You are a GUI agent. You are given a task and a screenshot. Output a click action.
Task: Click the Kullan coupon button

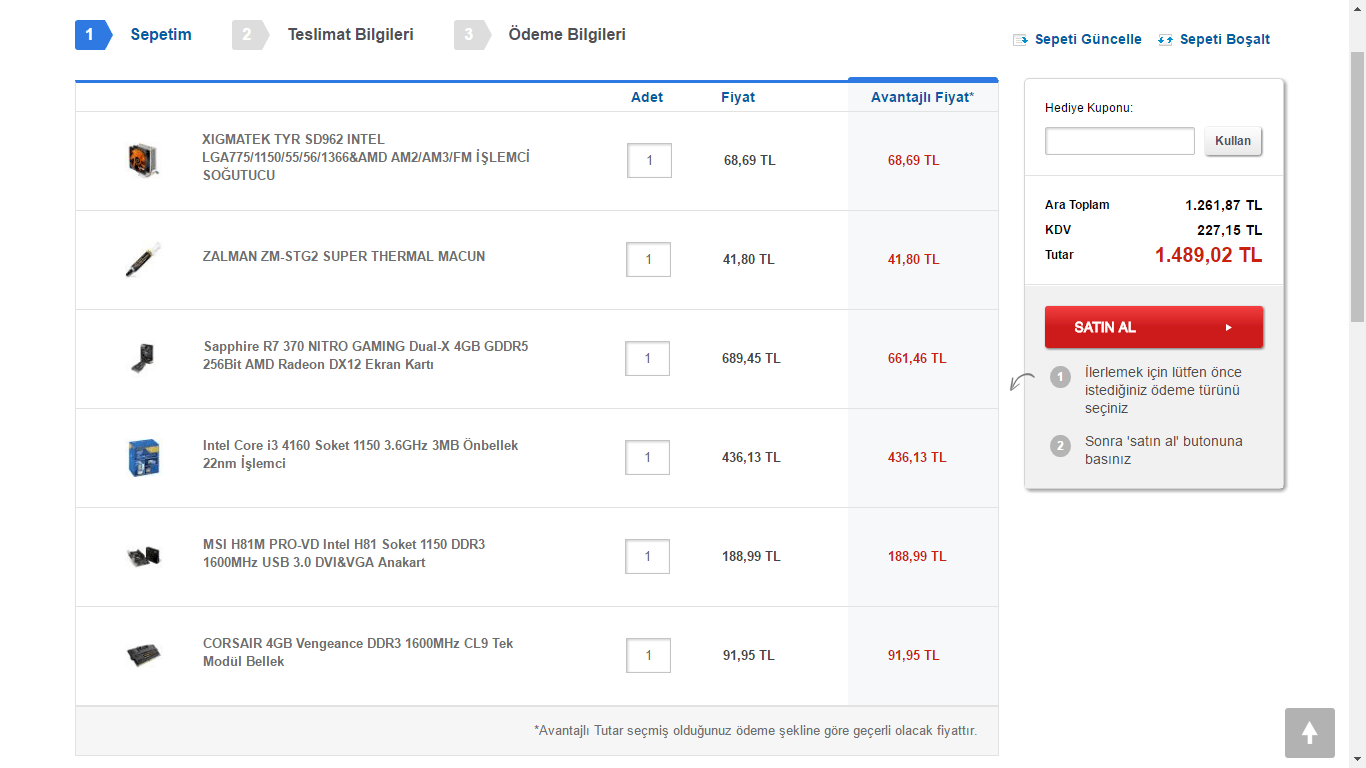(x=1233, y=141)
